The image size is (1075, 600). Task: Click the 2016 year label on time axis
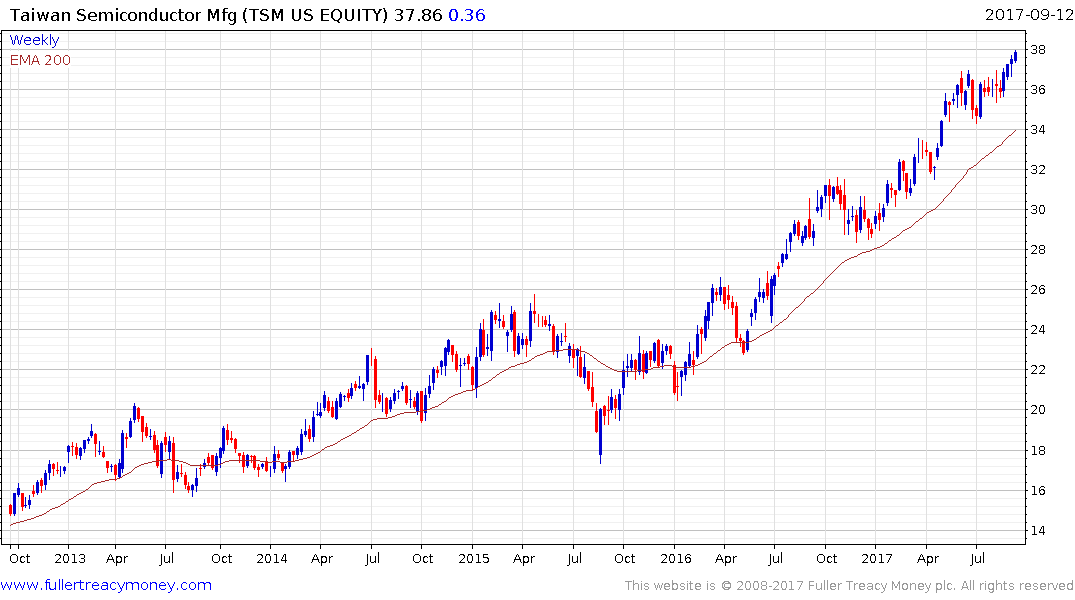pos(676,559)
